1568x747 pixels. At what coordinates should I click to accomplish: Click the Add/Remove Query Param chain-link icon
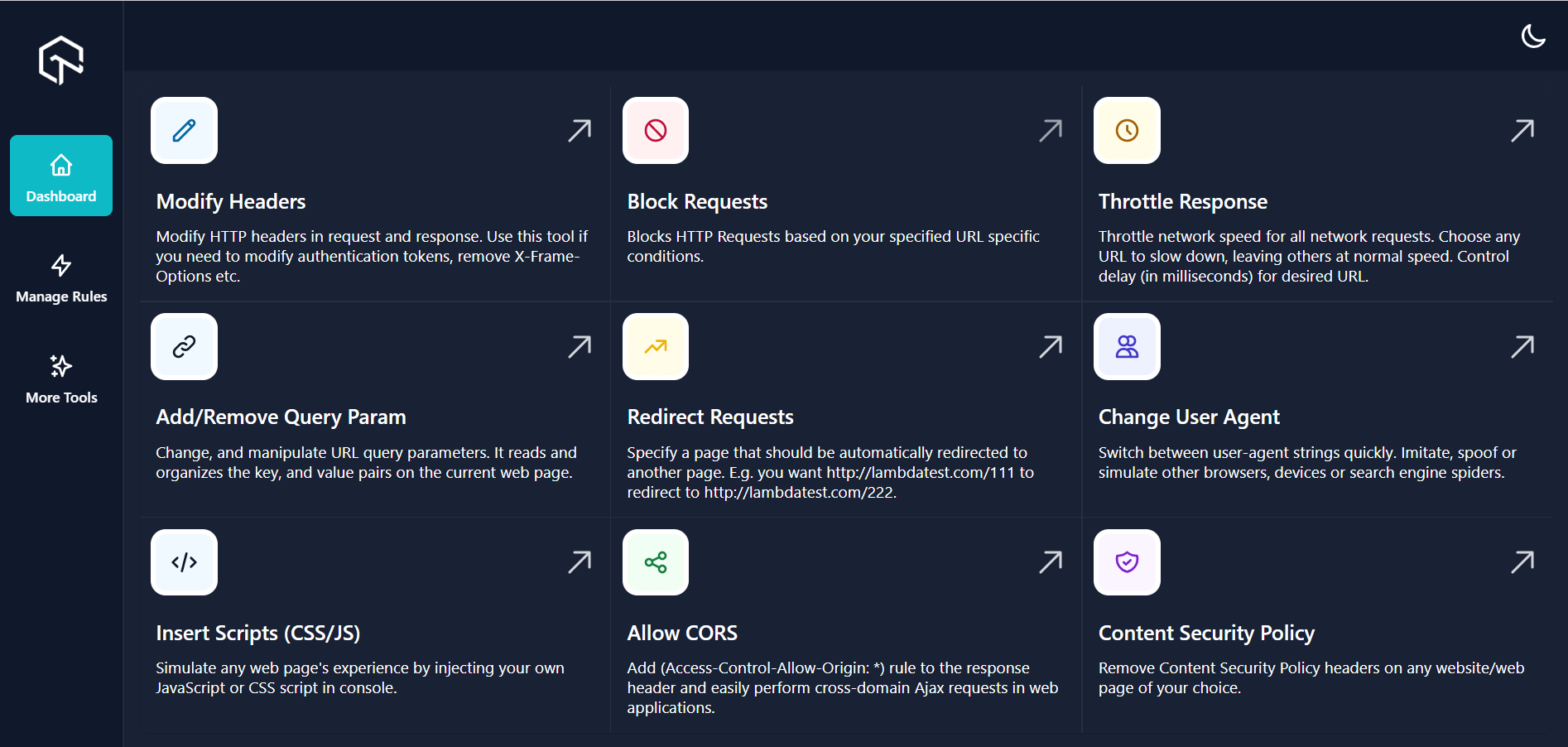click(183, 346)
